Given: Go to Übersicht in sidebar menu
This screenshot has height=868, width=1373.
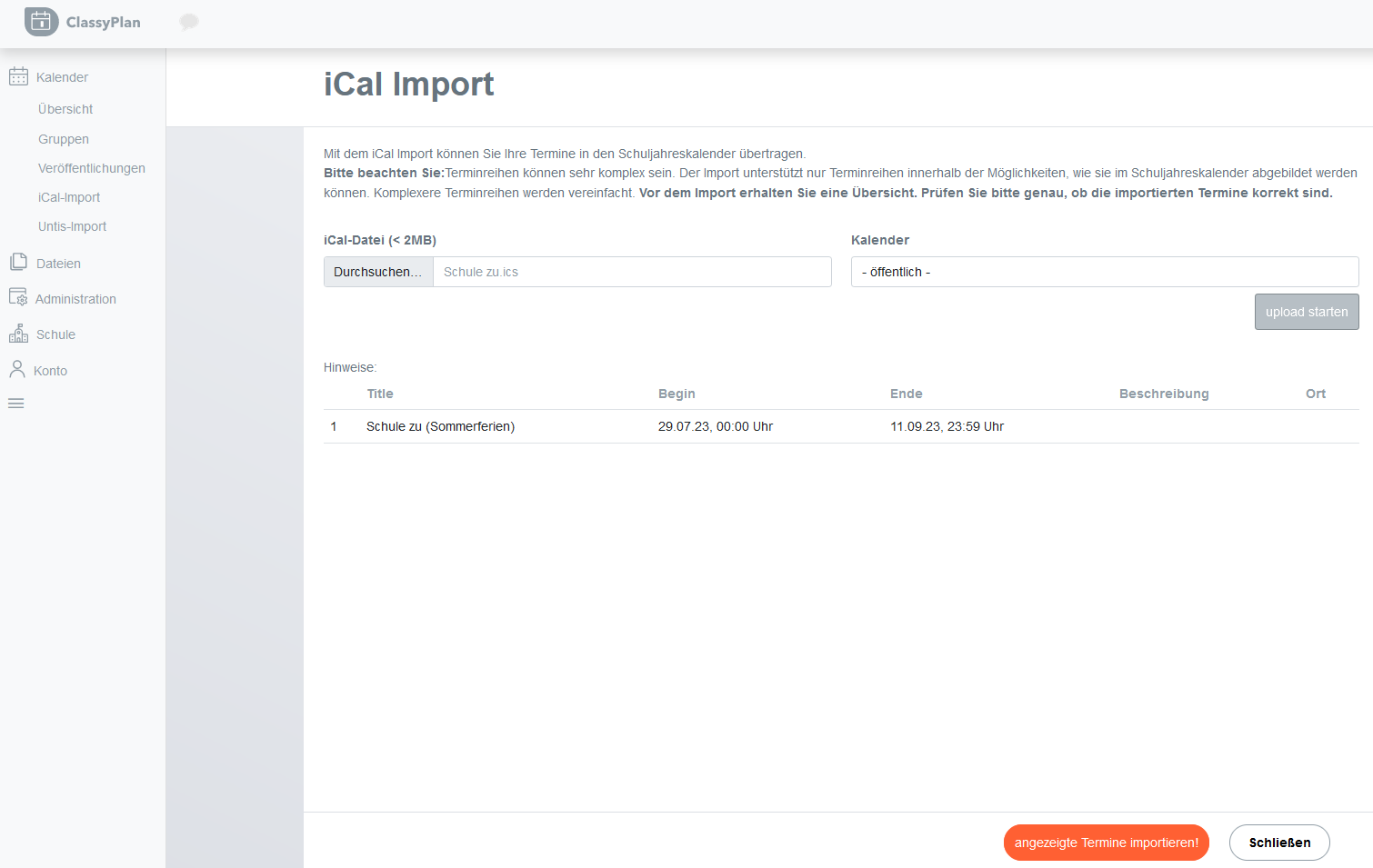Looking at the screenshot, I should [x=65, y=109].
